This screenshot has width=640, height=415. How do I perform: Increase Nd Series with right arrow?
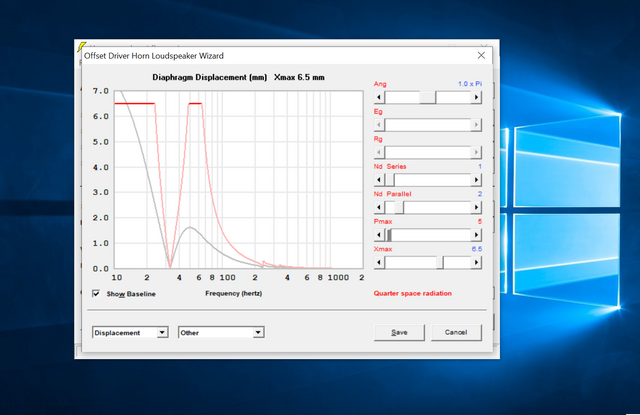(x=476, y=180)
